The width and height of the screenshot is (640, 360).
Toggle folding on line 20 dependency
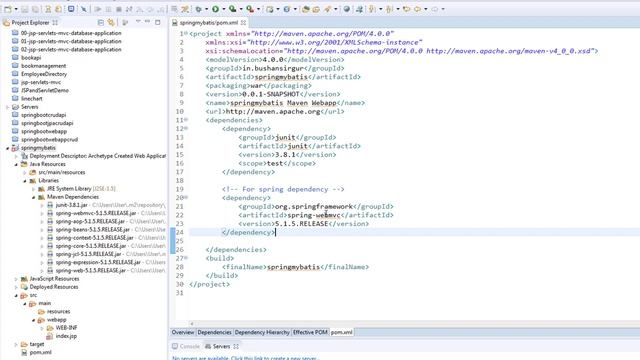click(186, 198)
